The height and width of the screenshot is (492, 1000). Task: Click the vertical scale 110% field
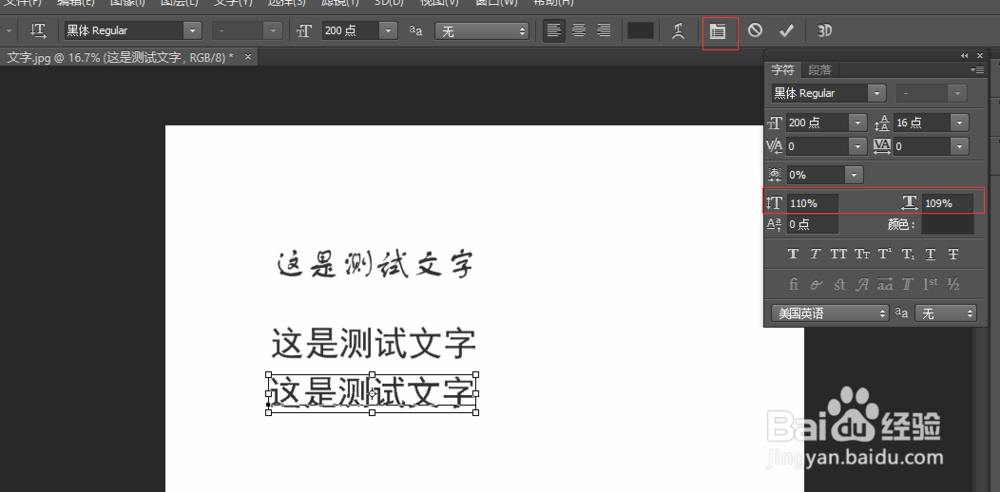[x=812, y=204]
